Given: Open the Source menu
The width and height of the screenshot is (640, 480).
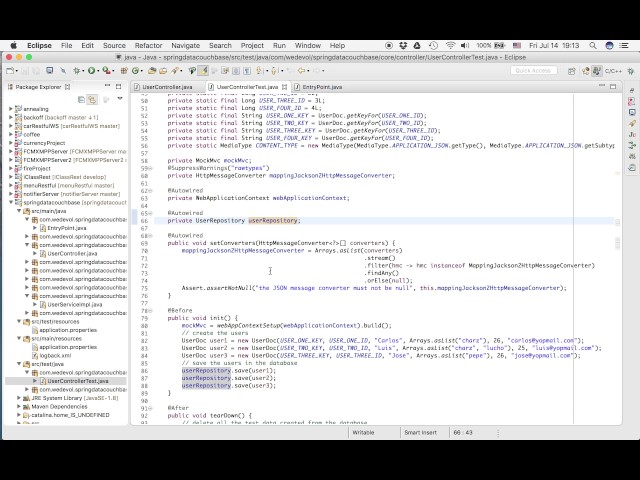Looking at the screenshot, I should coord(114,45).
